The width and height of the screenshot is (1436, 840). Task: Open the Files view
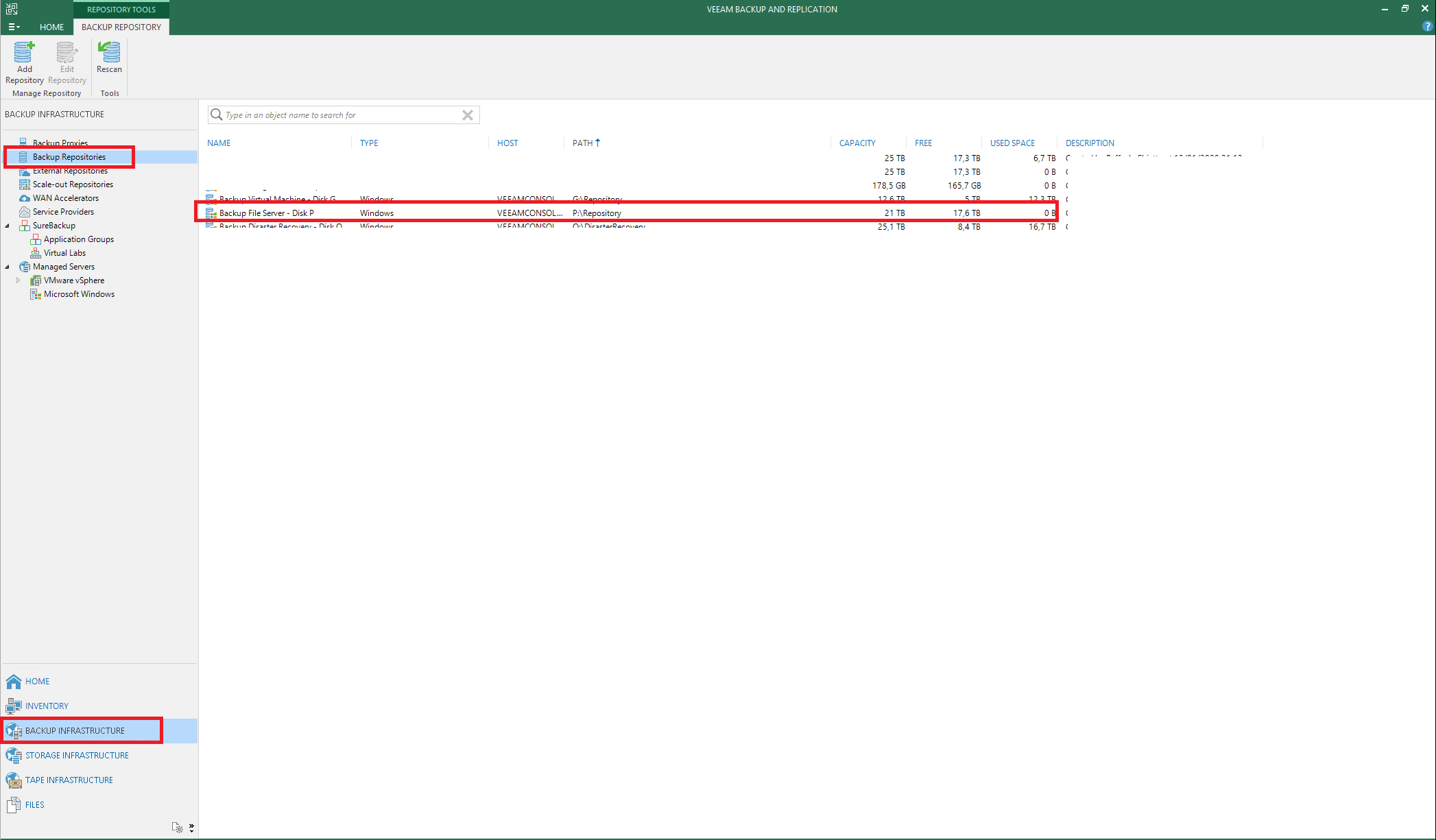(34, 804)
